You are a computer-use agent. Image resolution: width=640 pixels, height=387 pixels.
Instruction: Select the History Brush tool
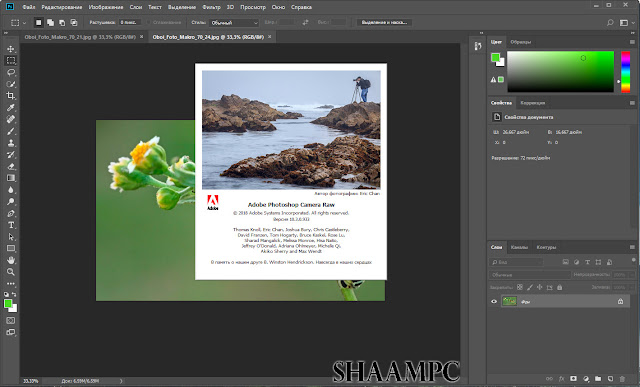11,155
